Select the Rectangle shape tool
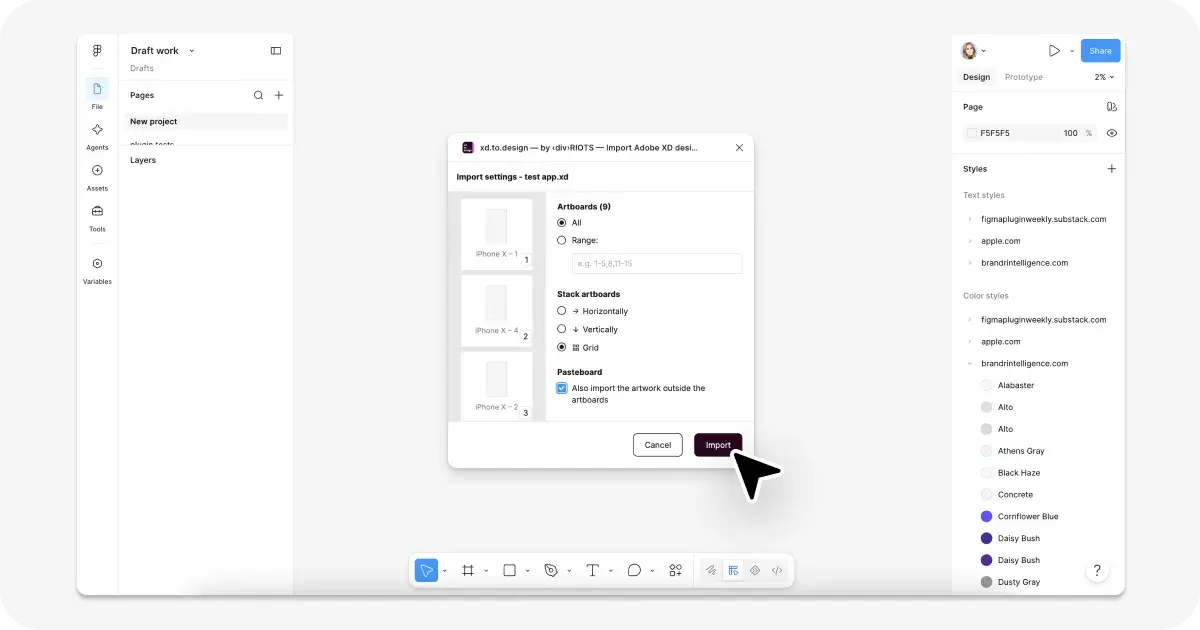The image size is (1200, 630). (509, 570)
